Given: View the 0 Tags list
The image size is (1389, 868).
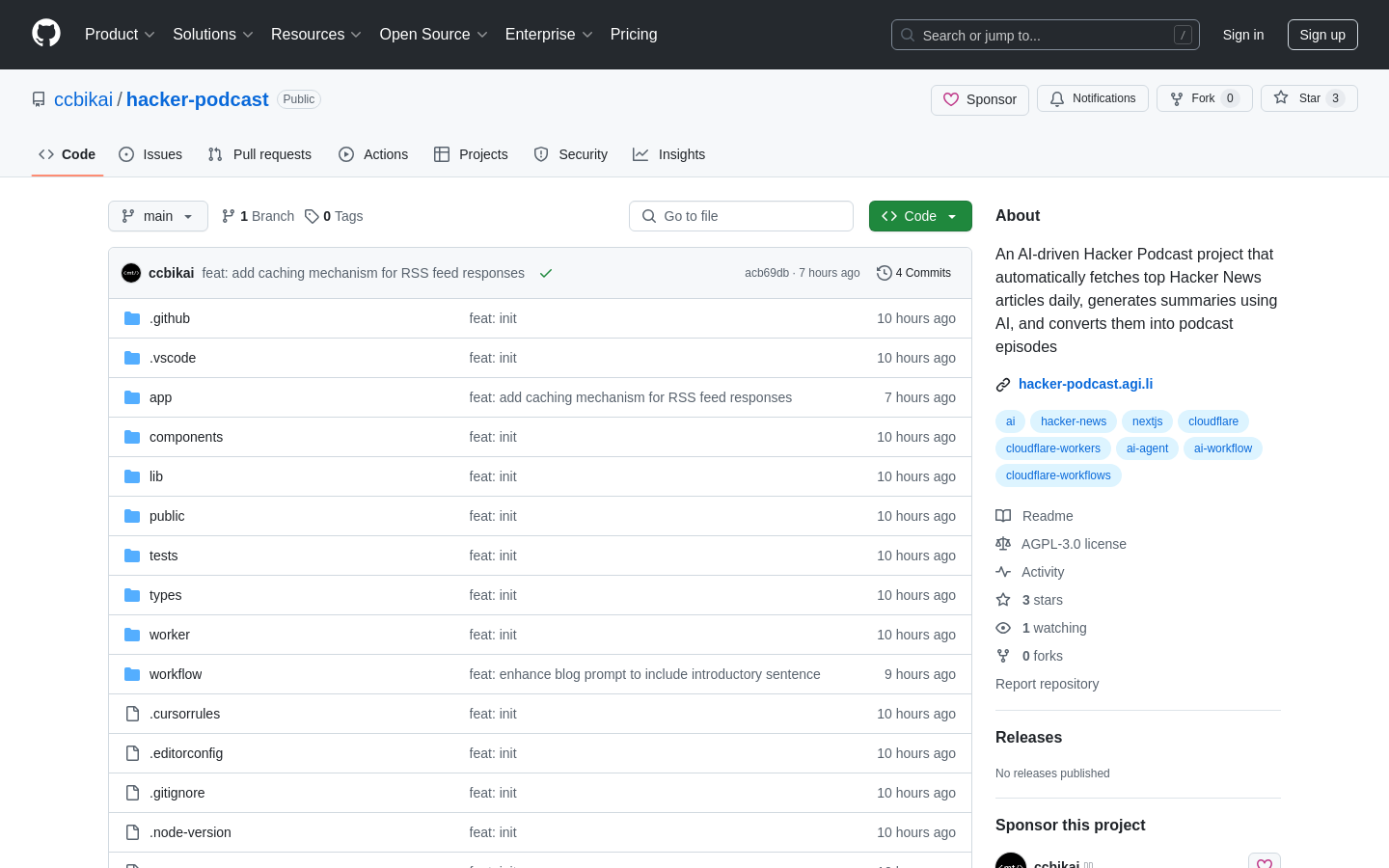Looking at the screenshot, I should point(334,216).
